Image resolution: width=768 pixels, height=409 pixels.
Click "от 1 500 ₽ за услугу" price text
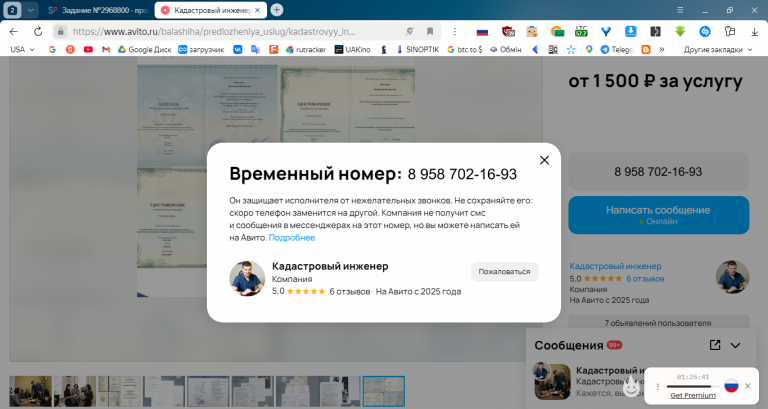click(x=655, y=81)
